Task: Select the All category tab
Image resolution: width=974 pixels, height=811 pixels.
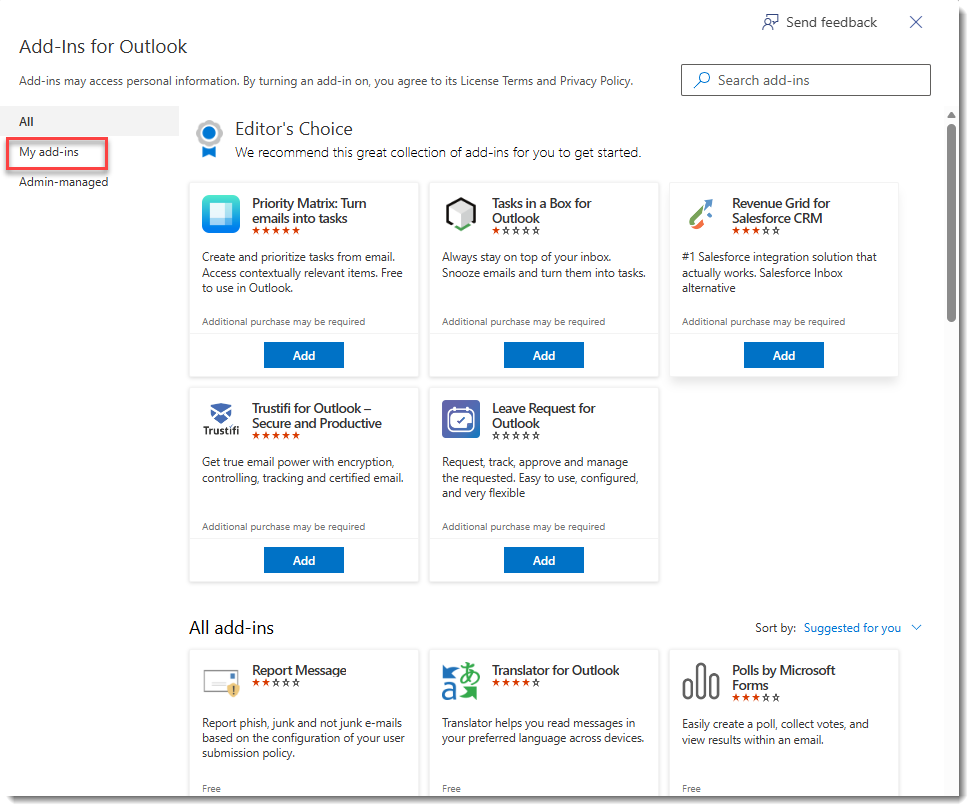Action: point(27,122)
